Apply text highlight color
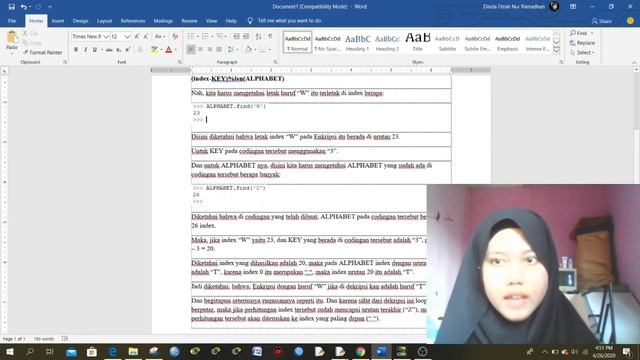Screen dimensions: 640x360 click(154, 49)
